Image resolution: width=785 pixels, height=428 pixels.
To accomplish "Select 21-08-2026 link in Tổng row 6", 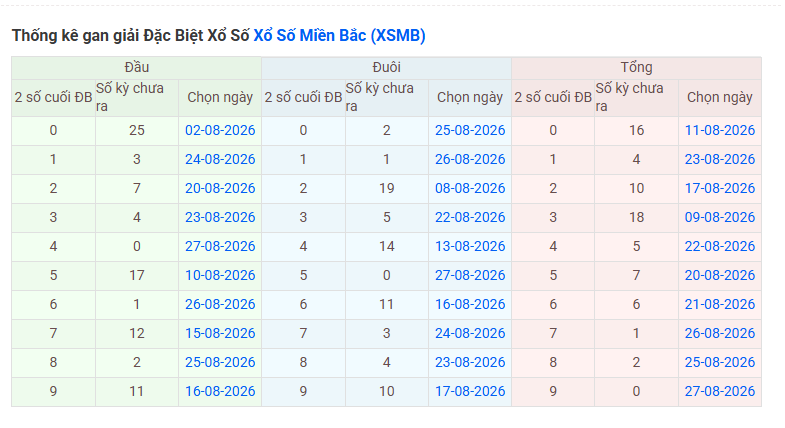I will pyautogui.click(x=719, y=304).
